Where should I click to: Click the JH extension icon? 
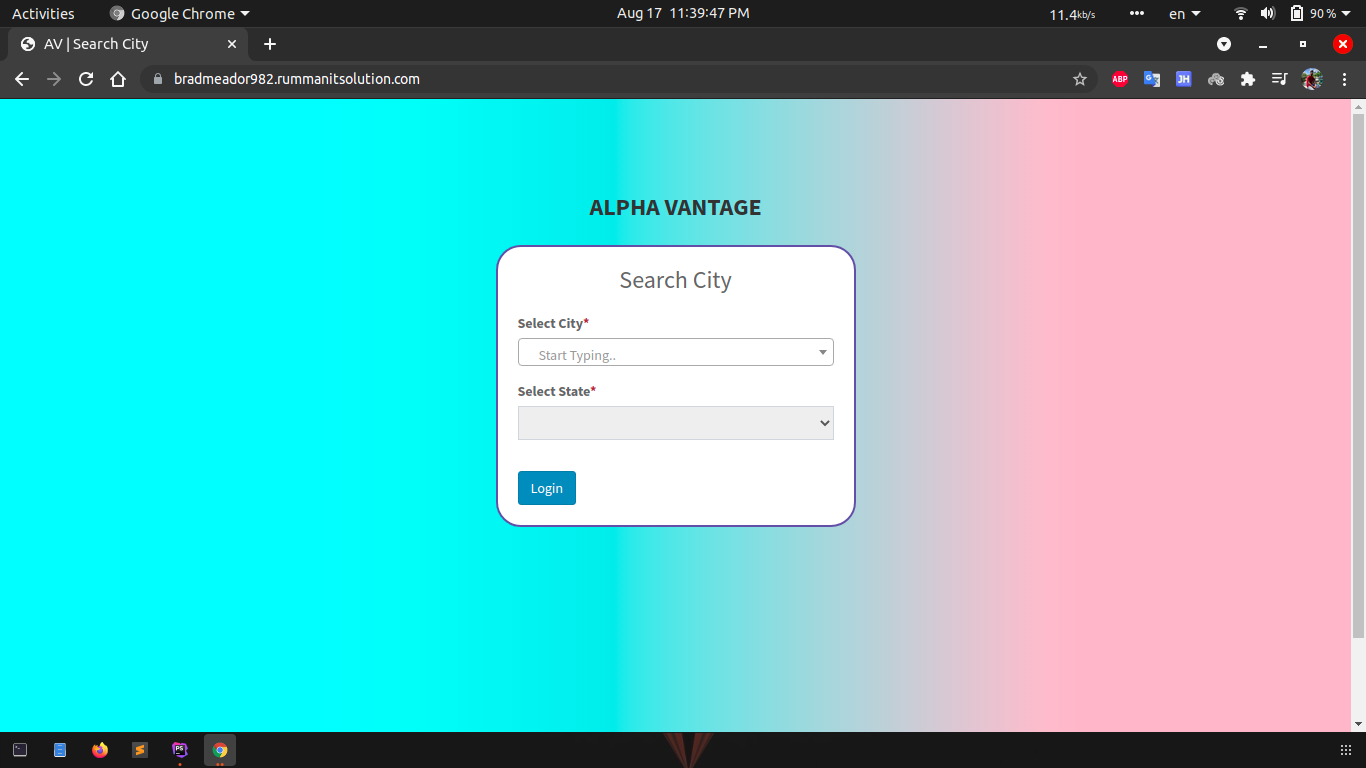tap(1184, 79)
